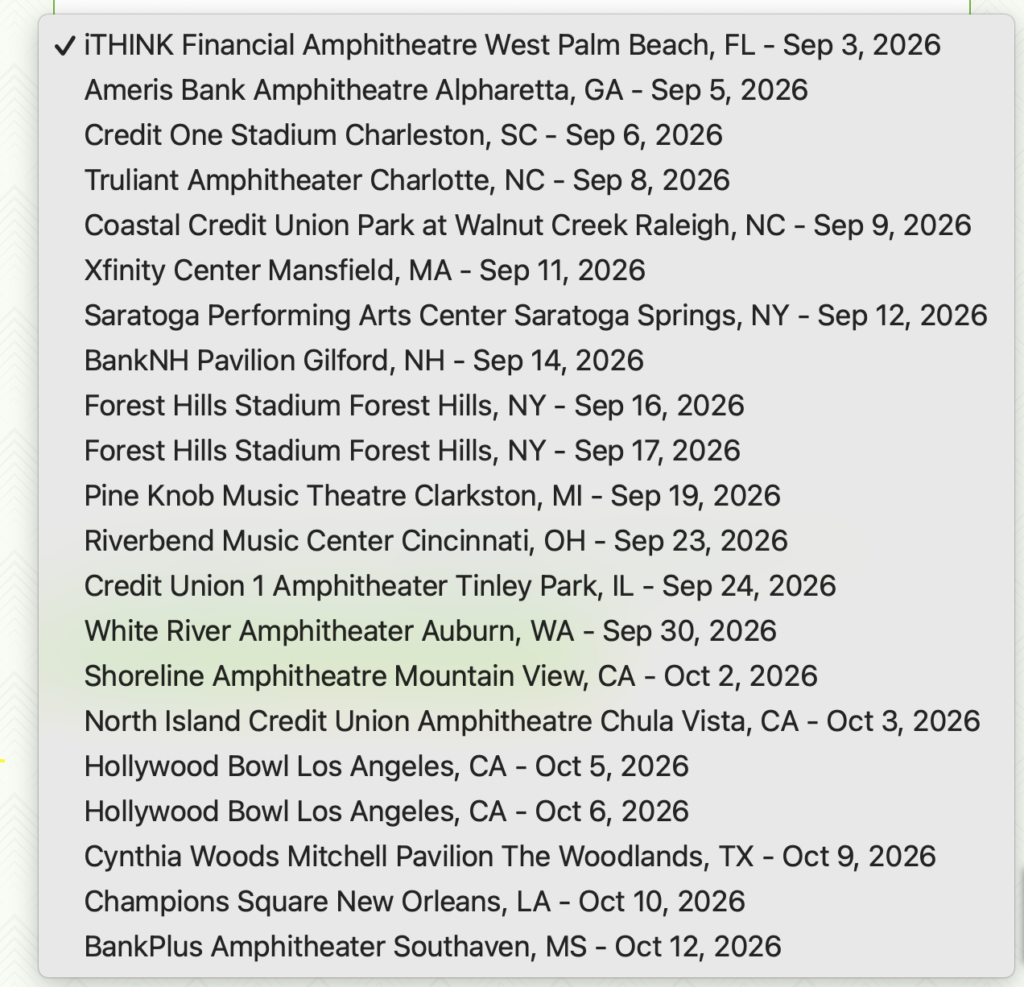1024x987 pixels.
Task: Select Credit Union 1 Amphitheater Tinley Park
Action: pyautogui.click(x=526, y=586)
